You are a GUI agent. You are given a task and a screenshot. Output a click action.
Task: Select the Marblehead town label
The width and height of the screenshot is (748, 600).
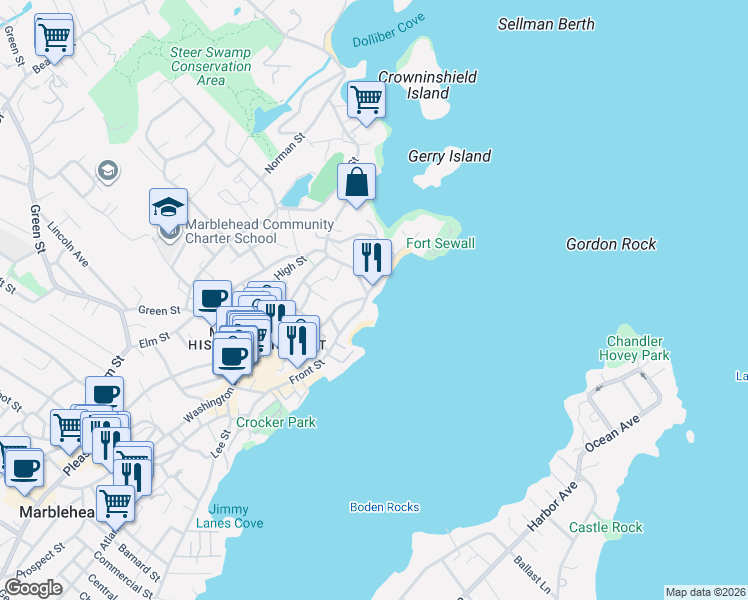click(x=57, y=512)
